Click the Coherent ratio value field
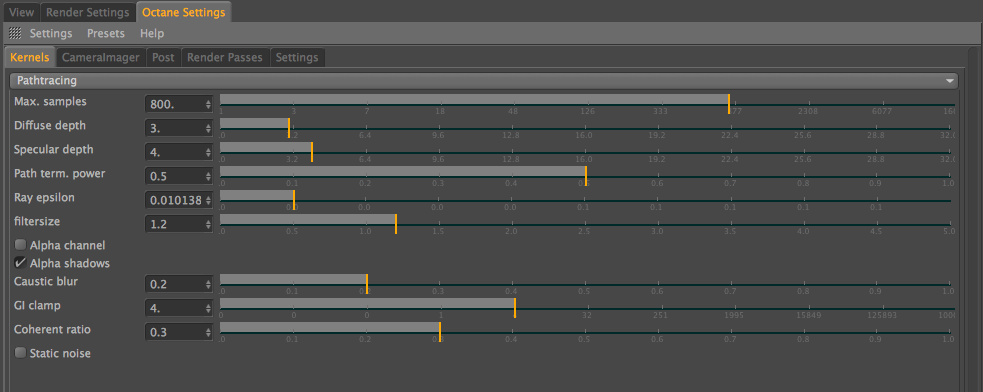983x392 pixels. click(179, 332)
